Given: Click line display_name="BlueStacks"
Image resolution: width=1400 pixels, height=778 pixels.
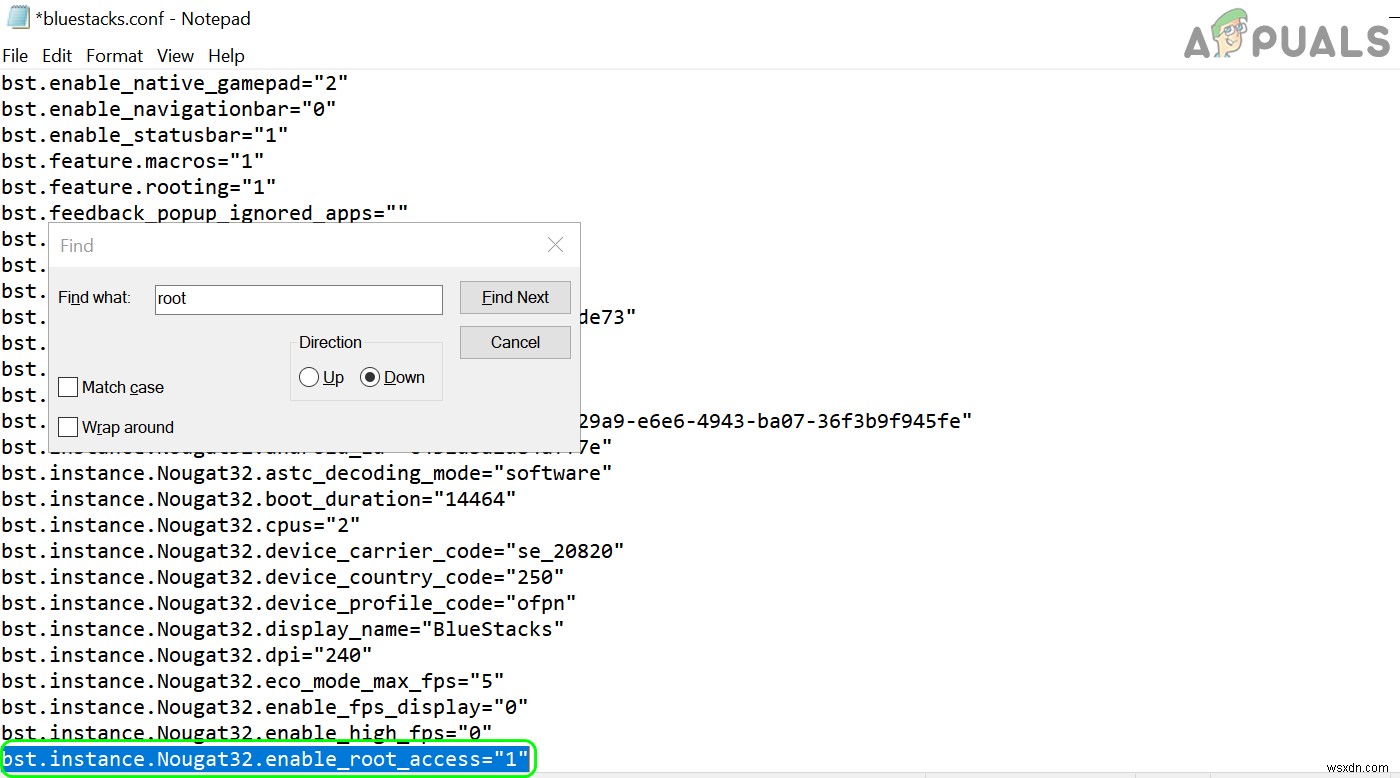Looking at the screenshot, I should [x=283, y=629].
